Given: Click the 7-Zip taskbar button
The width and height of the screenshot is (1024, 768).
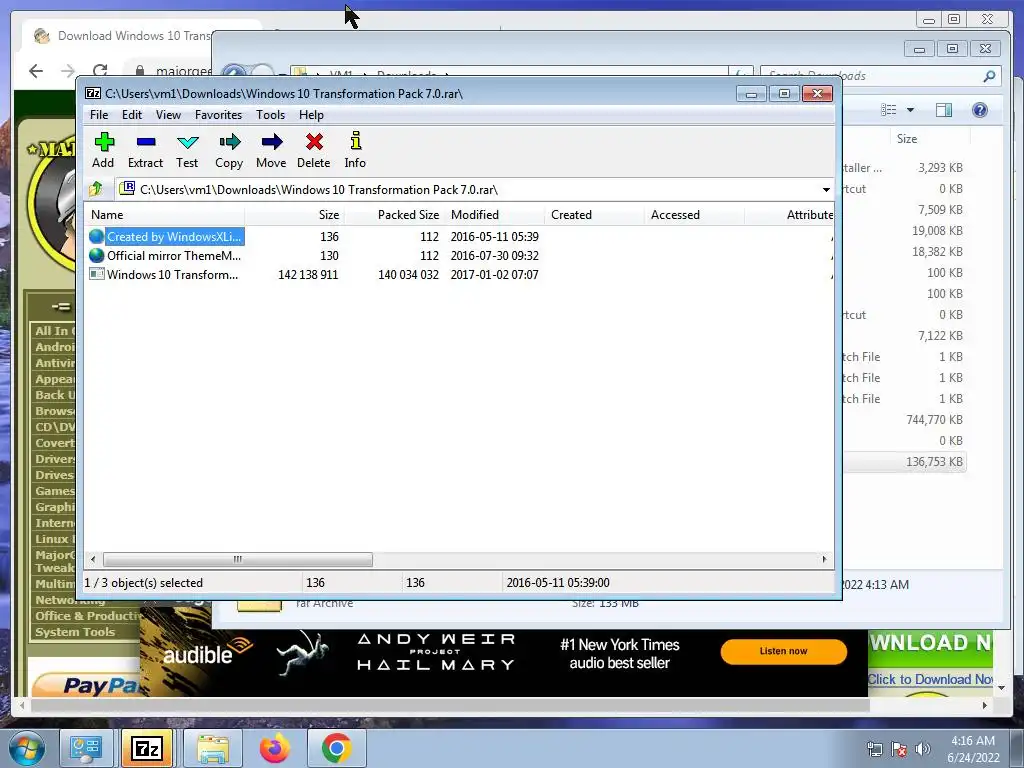Looking at the screenshot, I should coord(147,748).
